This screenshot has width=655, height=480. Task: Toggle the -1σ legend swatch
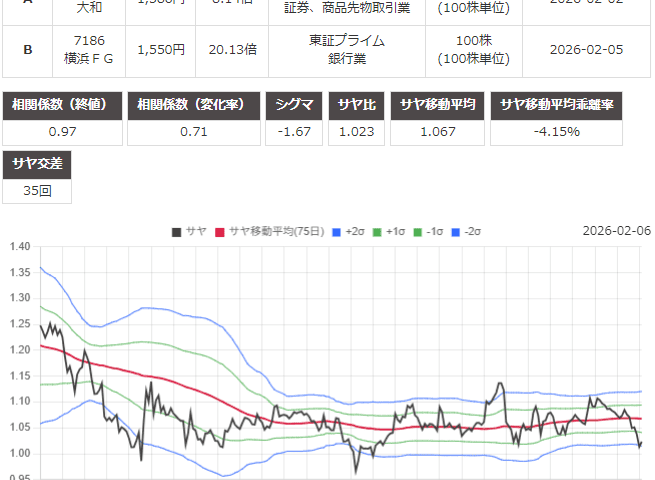(417, 232)
